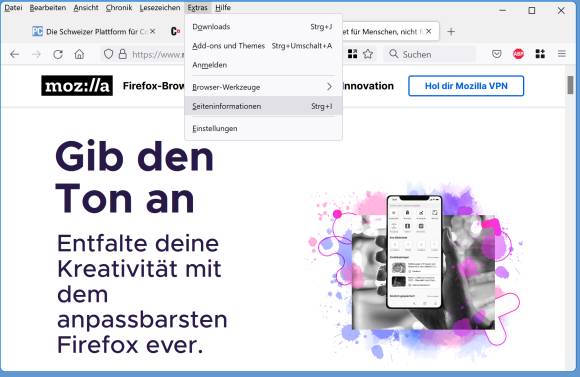View site security padlock info
Screen dimensions: 580x377
point(122,54)
